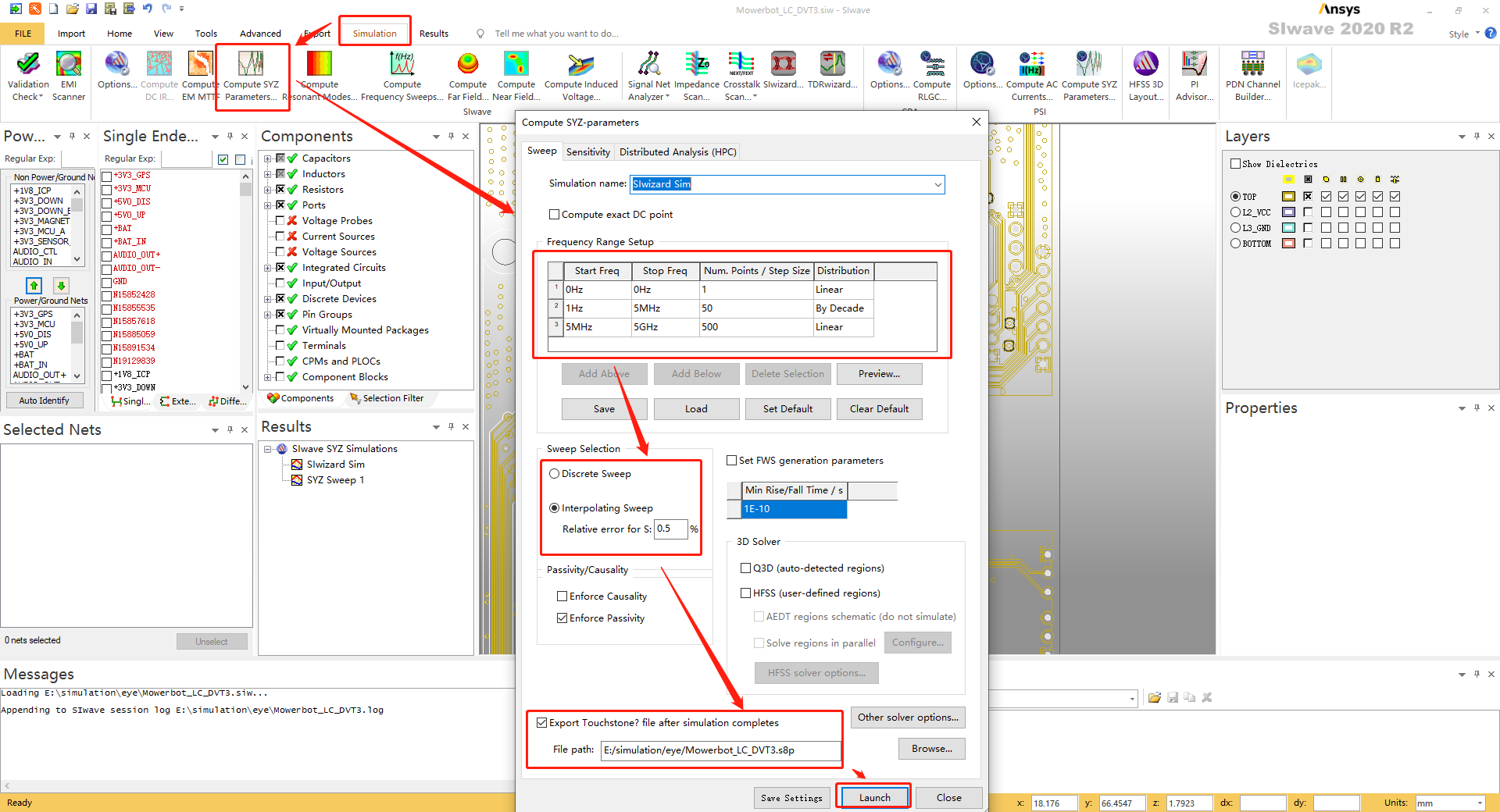
Task: Switch to the Sensitivity tab
Action: point(588,151)
